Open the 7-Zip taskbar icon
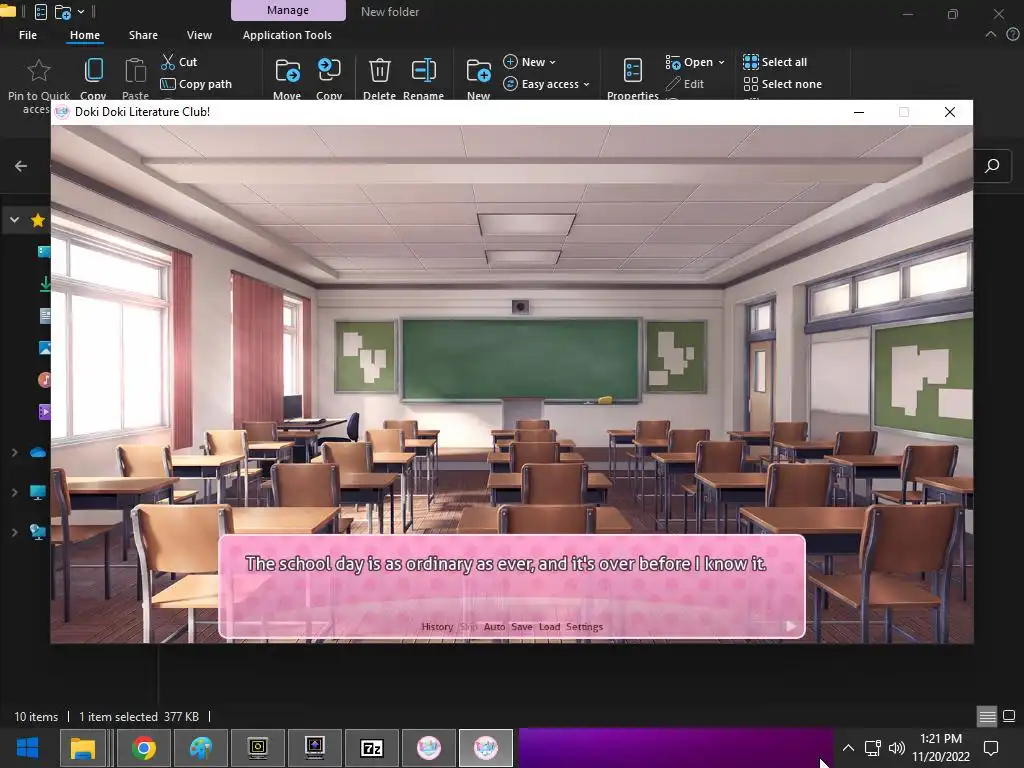1024x768 pixels. (x=372, y=748)
